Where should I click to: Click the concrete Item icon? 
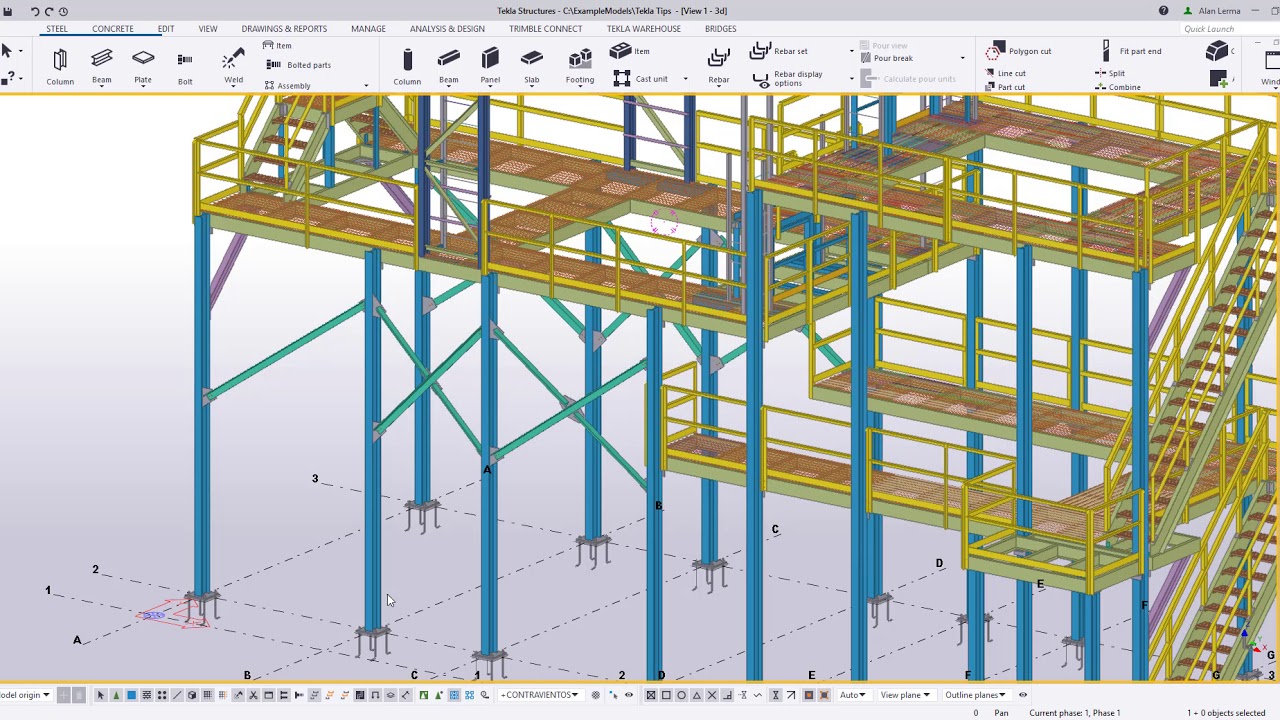(620, 51)
